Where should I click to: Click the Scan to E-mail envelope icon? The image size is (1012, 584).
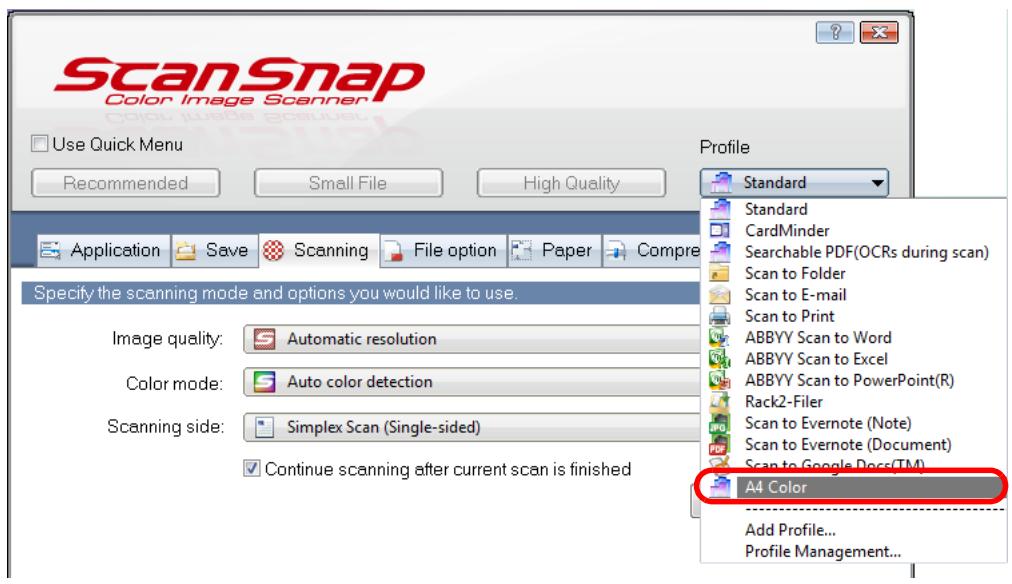(720, 295)
